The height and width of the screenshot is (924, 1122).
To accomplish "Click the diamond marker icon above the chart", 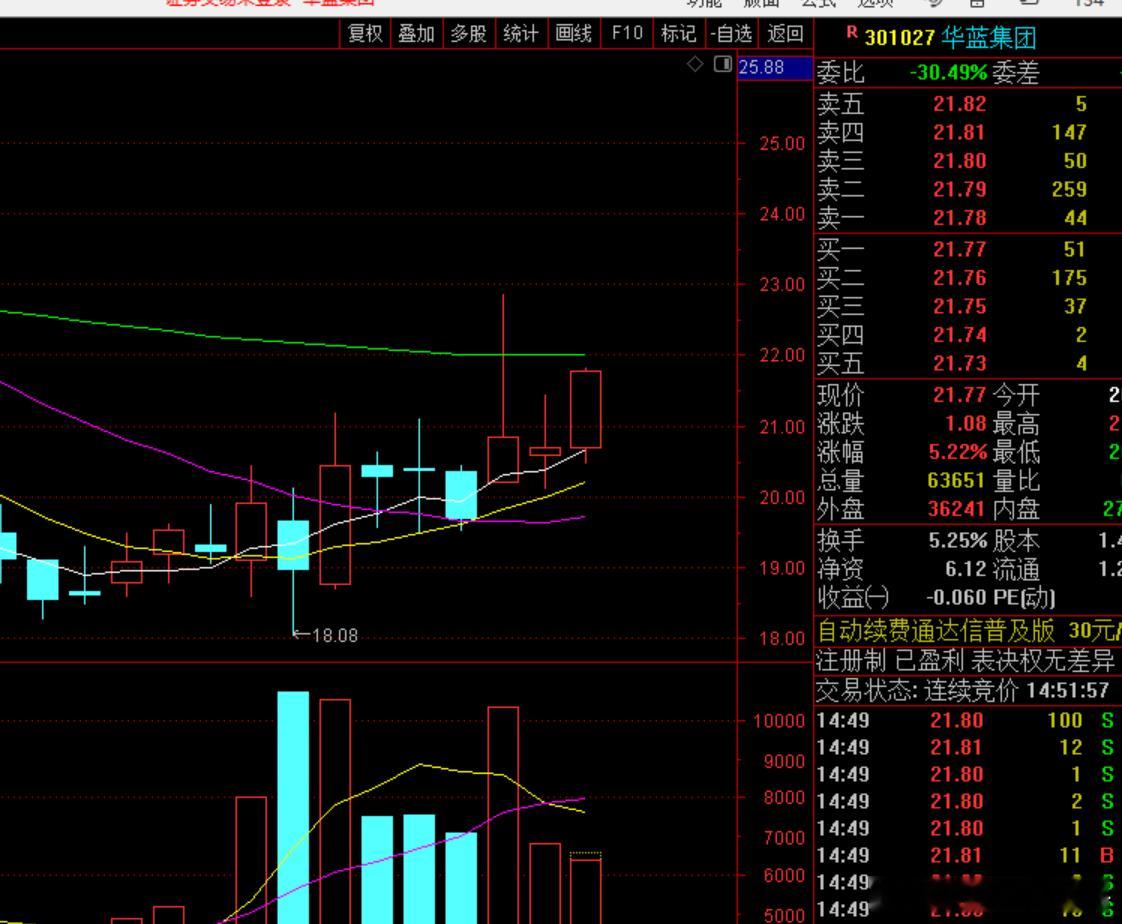I will coord(695,64).
